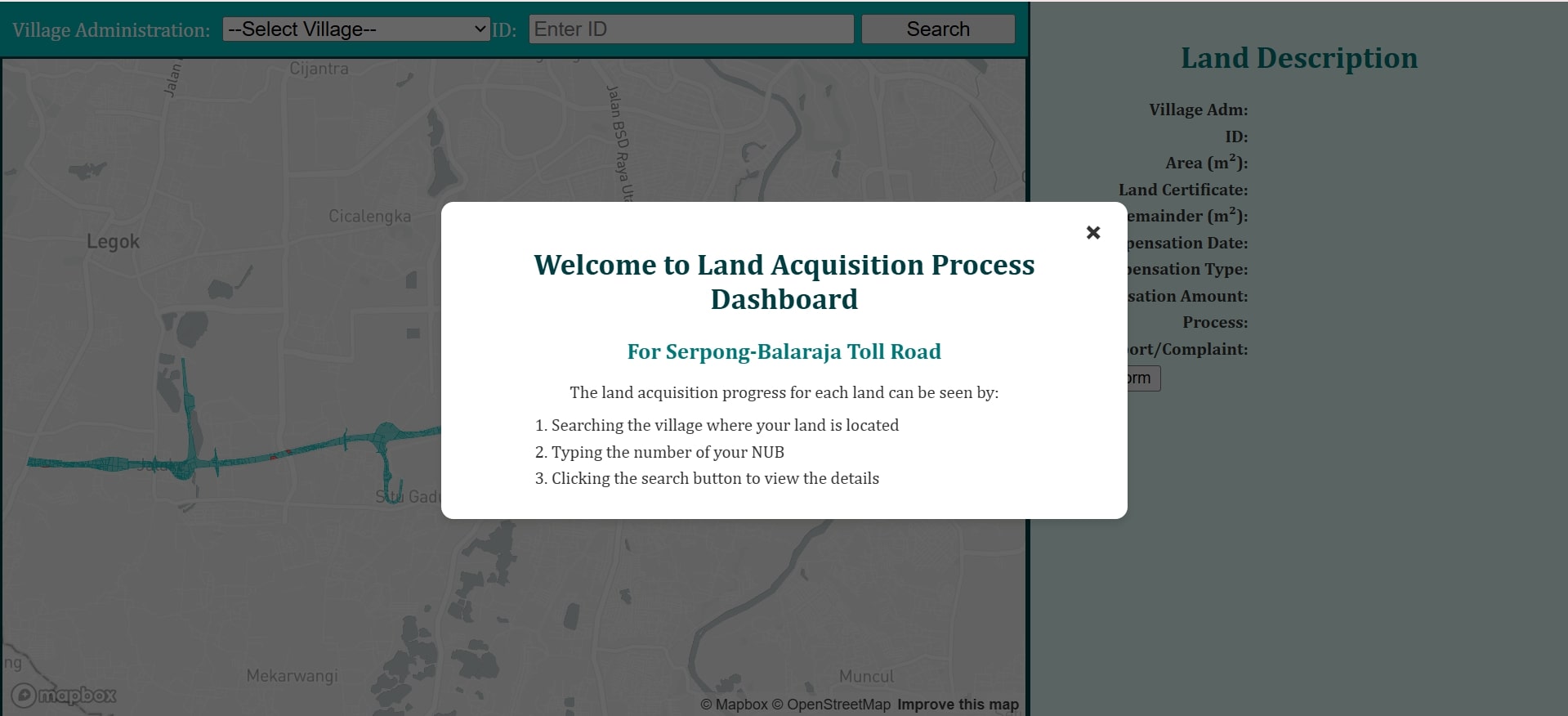Click the Mekarwangi place label on map
This screenshot has height=716, width=1568.
pos(292,676)
